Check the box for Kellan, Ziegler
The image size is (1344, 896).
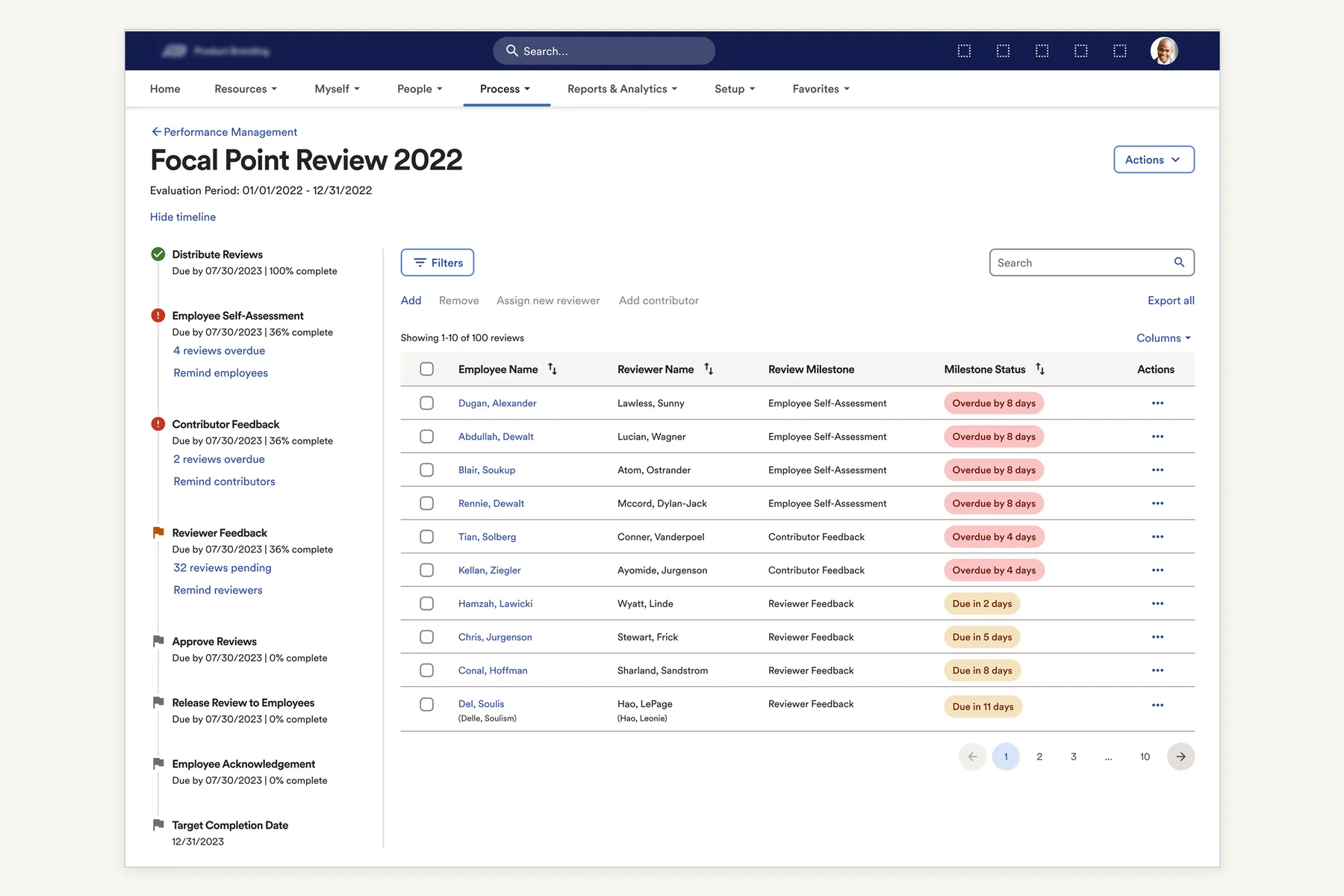pos(426,570)
